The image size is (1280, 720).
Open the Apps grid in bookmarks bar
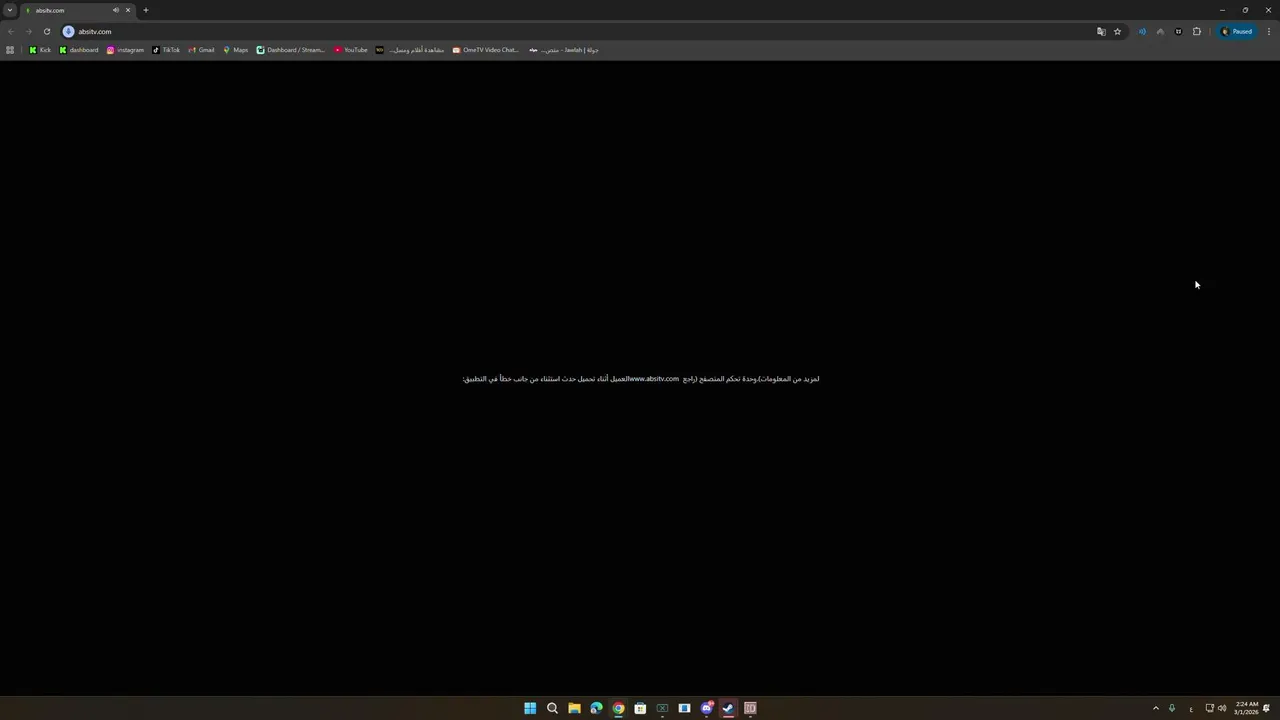(10, 50)
